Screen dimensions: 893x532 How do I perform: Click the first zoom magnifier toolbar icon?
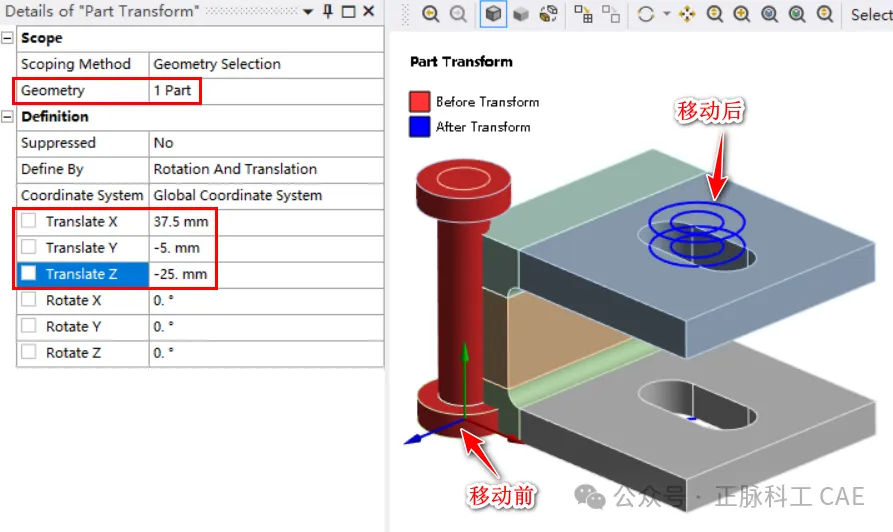[x=431, y=14]
